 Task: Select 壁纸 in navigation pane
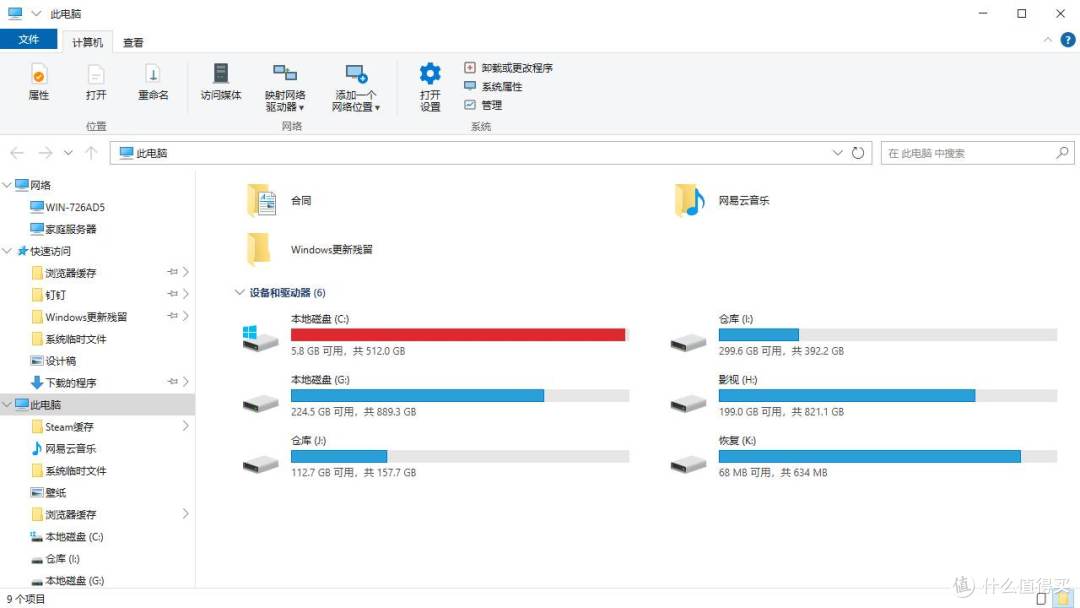pos(48,492)
